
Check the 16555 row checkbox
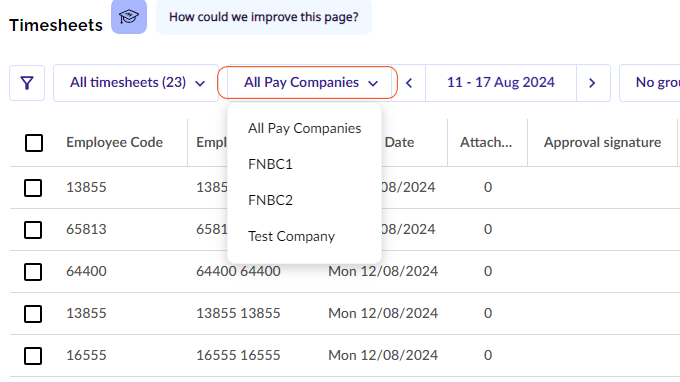[x=33, y=356]
